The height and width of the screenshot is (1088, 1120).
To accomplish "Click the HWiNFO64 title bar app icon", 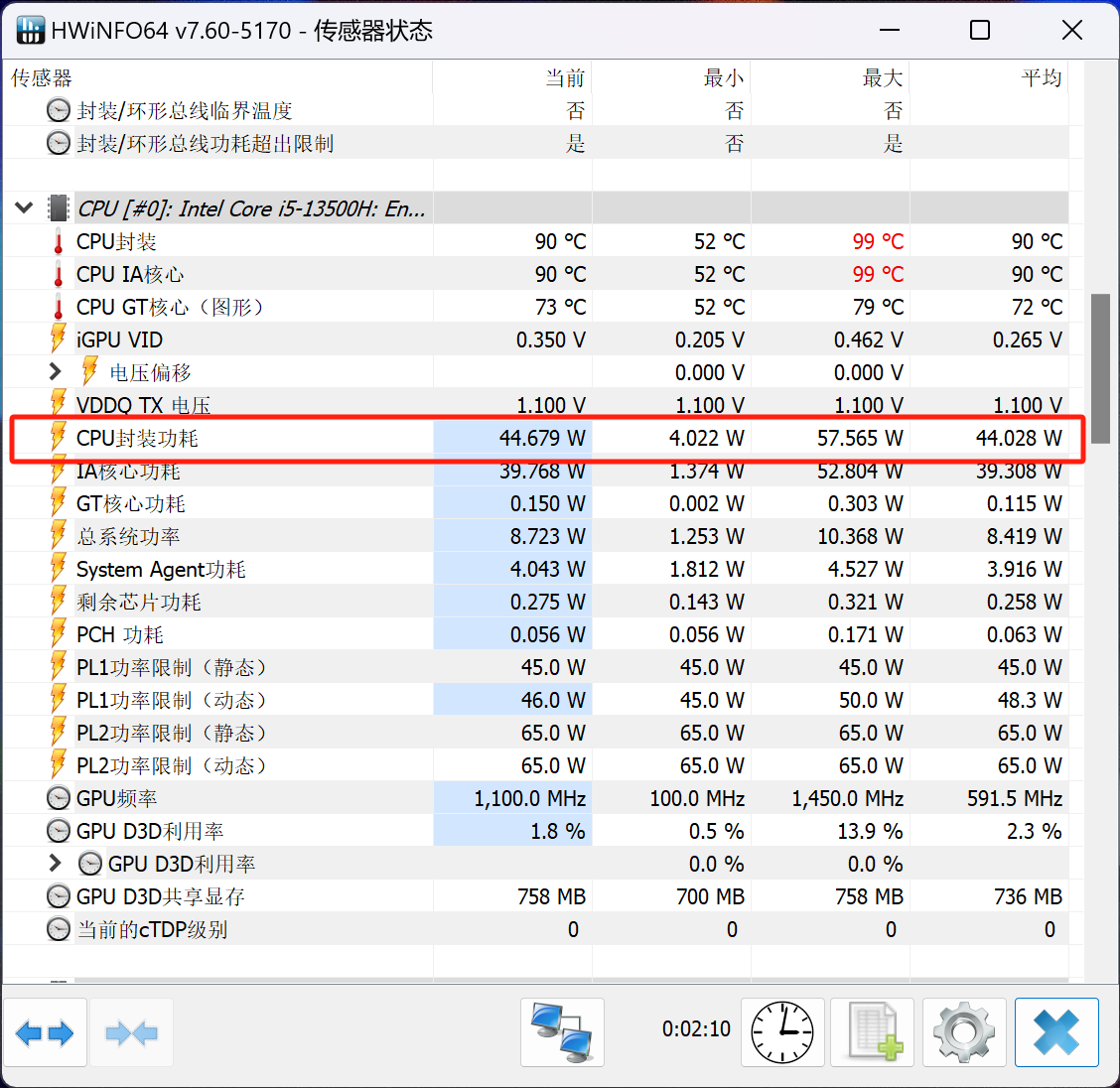I will click(31, 30).
